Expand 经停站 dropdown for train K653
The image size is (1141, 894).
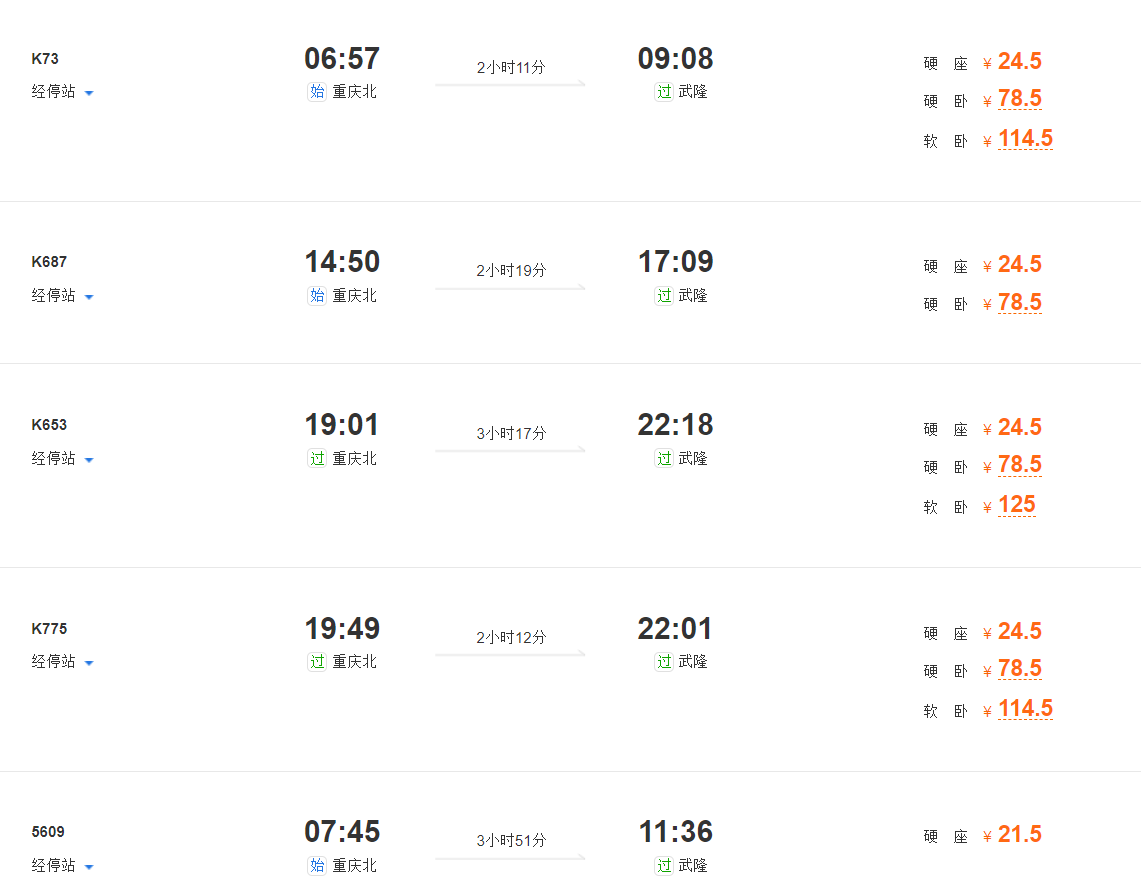(x=63, y=459)
